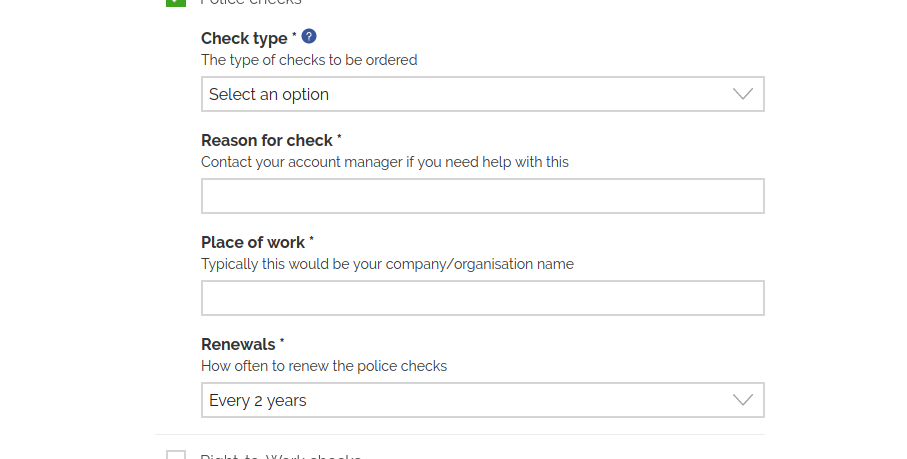The height and width of the screenshot is (459, 907).
Task: Click the chevron arrow in Check type dropdown
Action: (742, 94)
